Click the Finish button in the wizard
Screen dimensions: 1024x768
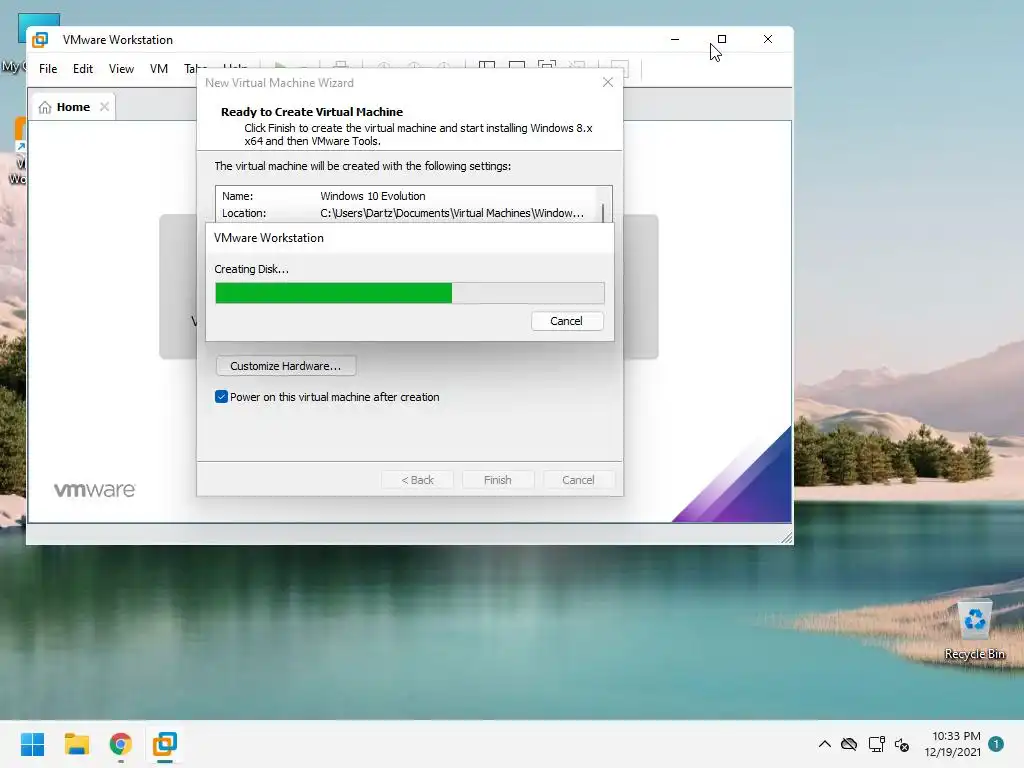[x=498, y=480]
